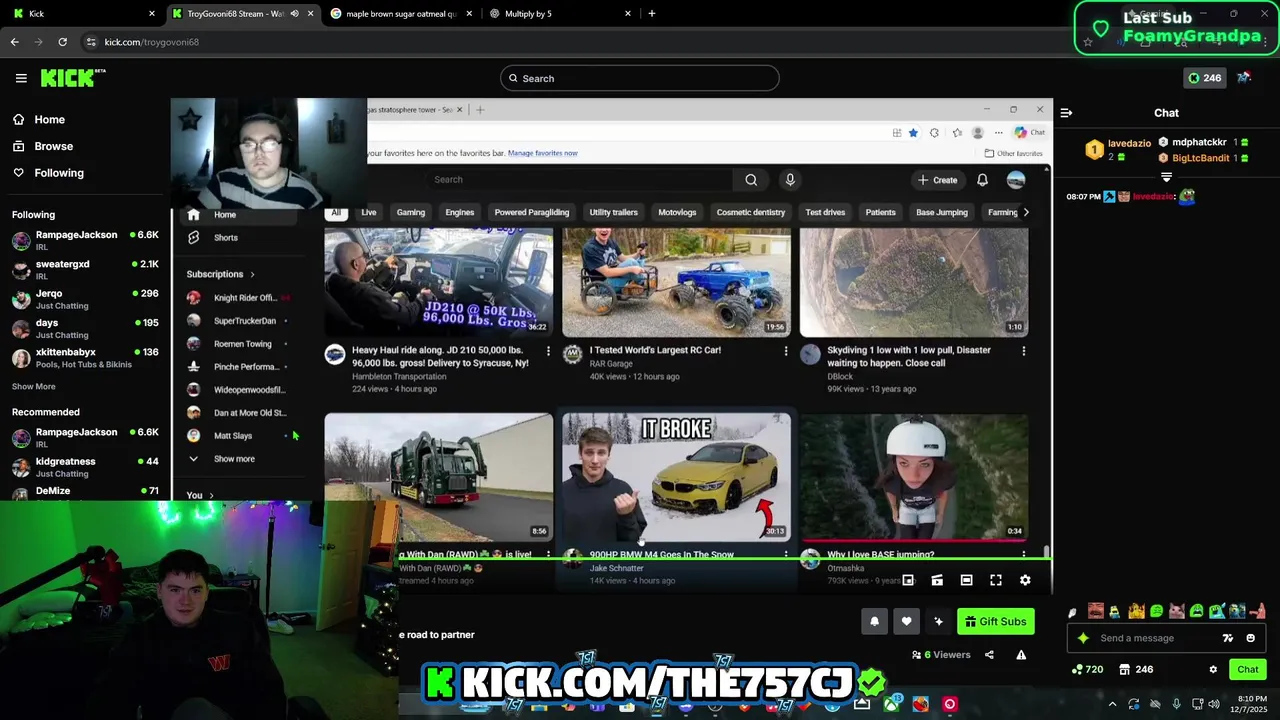Switch to maple brown sugar oatmeal tab
Image resolution: width=1280 pixels, height=720 pixels.
pos(400,14)
